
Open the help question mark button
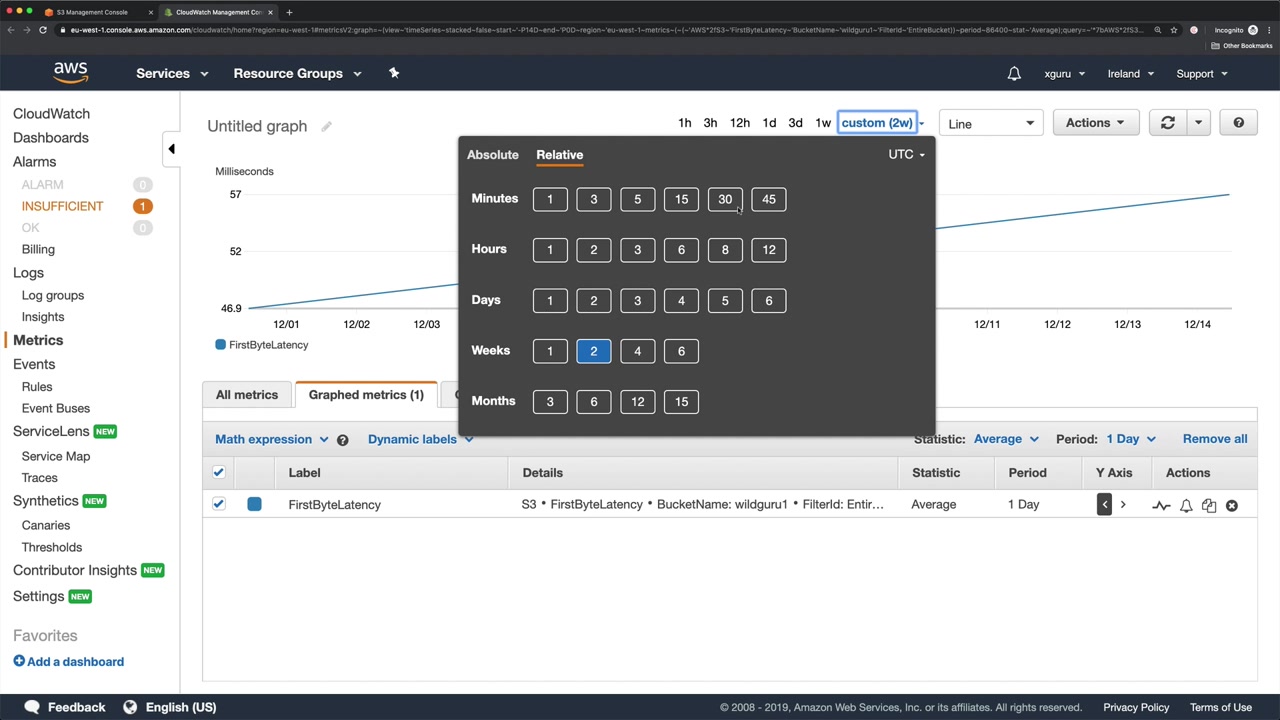pyautogui.click(x=1238, y=123)
